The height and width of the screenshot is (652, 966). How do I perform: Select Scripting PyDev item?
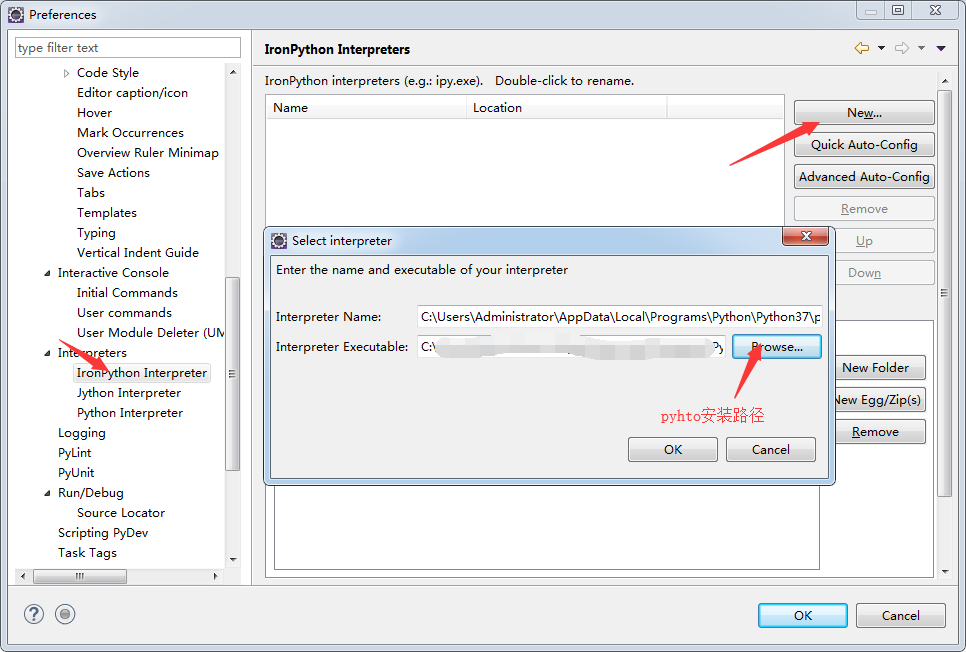tap(103, 533)
